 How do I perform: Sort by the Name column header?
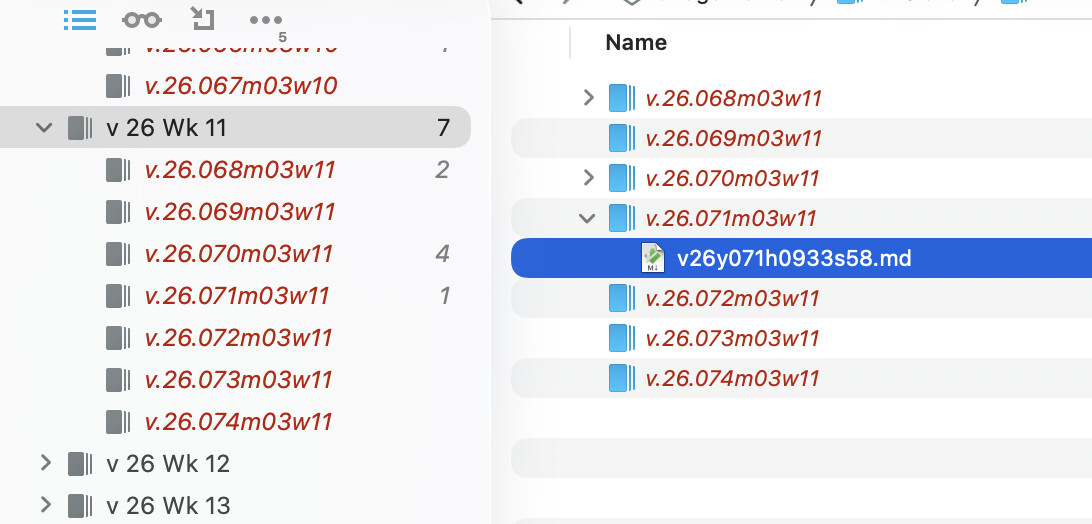click(636, 42)
